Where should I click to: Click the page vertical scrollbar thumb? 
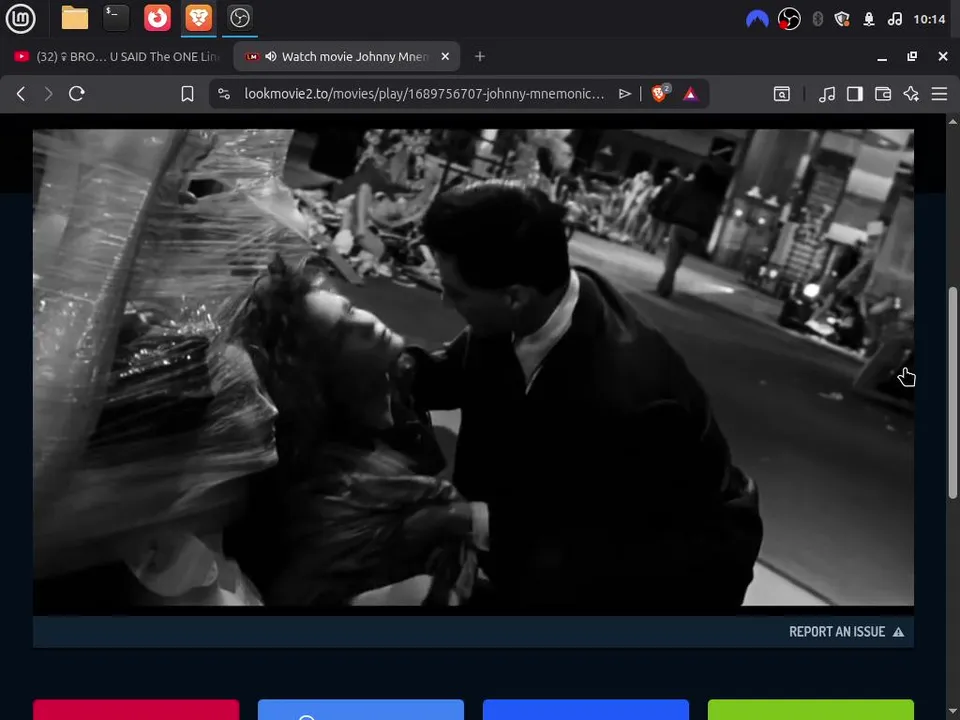[x=953, y=392]
